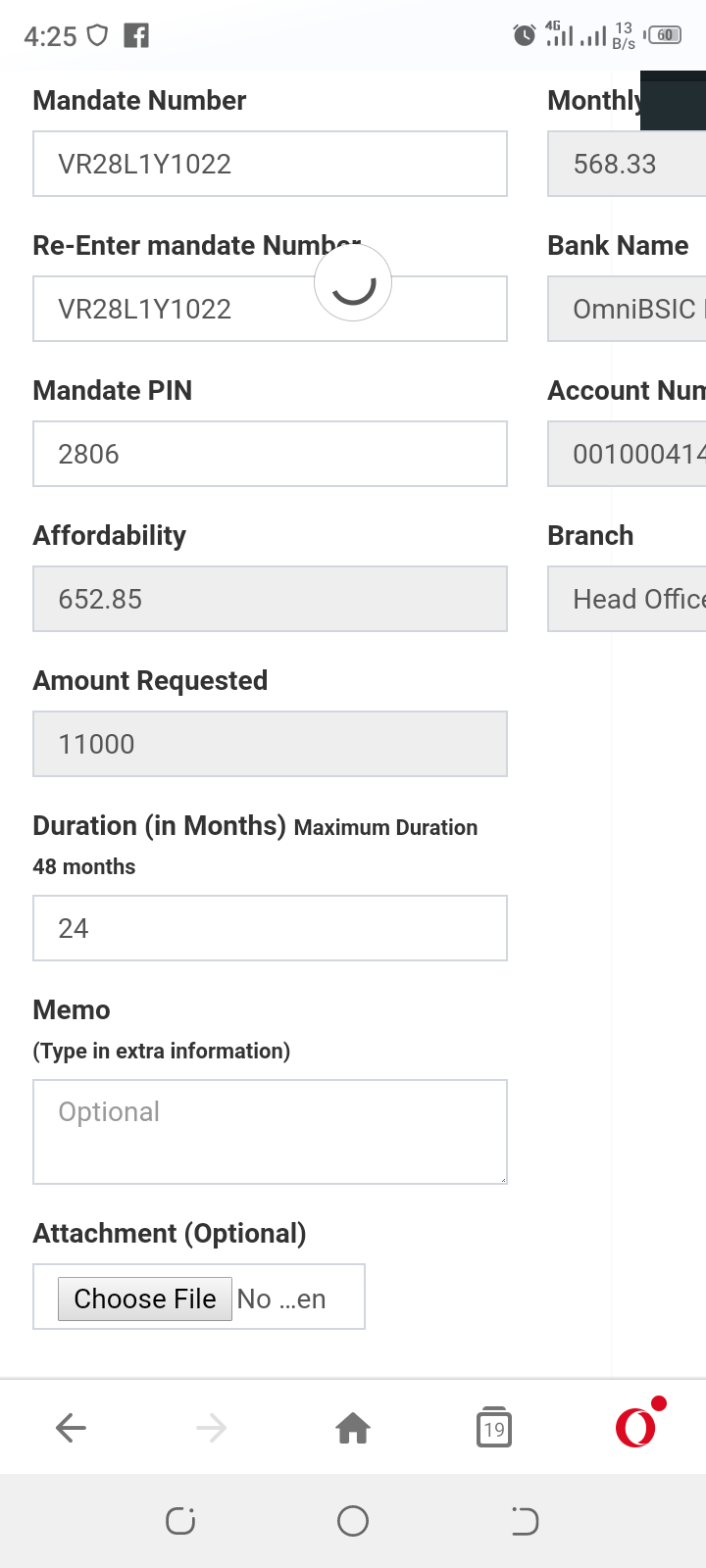Viewport: 706px width, 1568px height.
Task: Open the Opera menu icon
Action: 635,1426
